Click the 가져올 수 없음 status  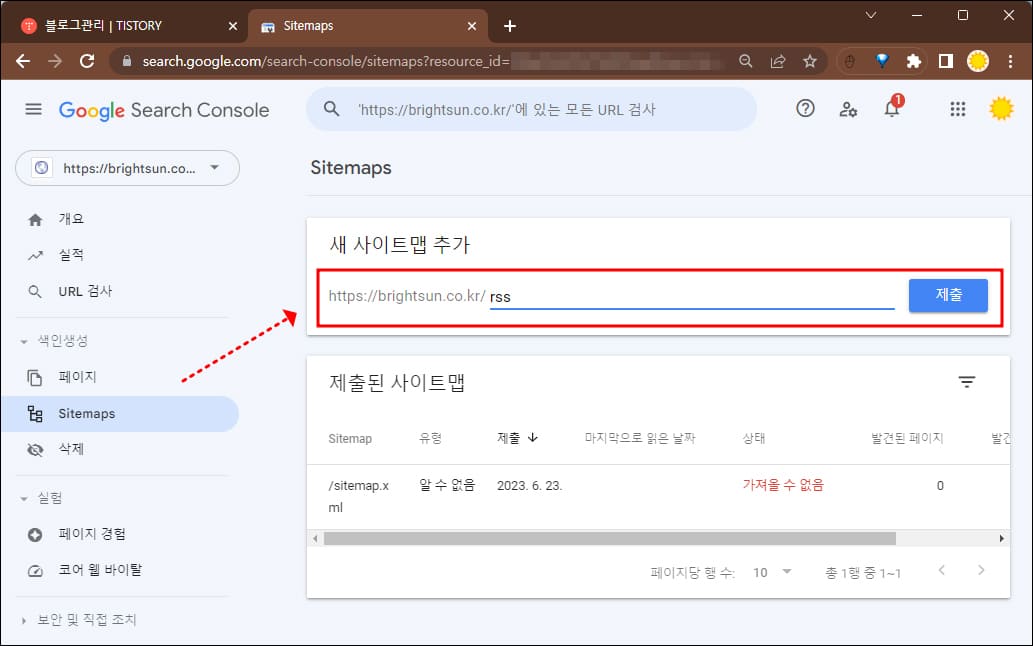(783, 485)
